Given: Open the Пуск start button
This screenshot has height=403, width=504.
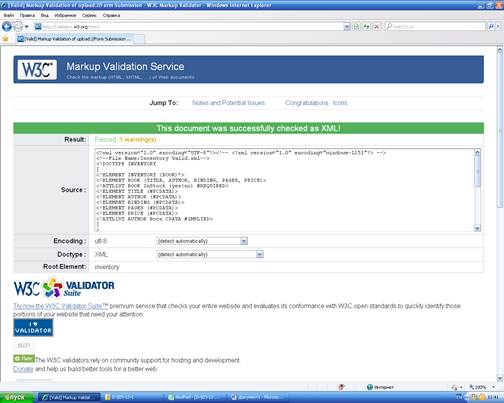Looking at the screenshot, I should click(17, 397).
